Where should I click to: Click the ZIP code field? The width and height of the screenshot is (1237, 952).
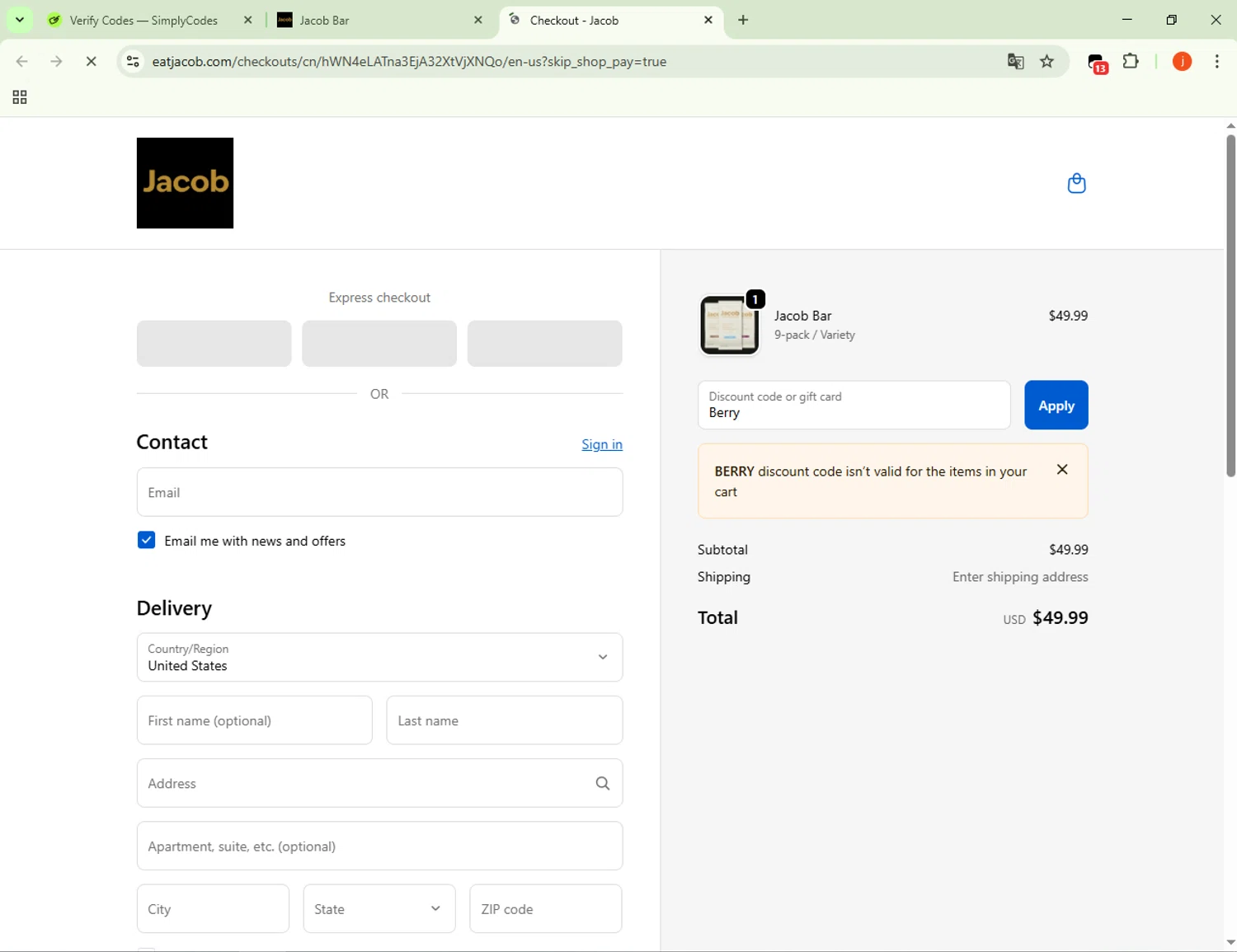(546, 909)
